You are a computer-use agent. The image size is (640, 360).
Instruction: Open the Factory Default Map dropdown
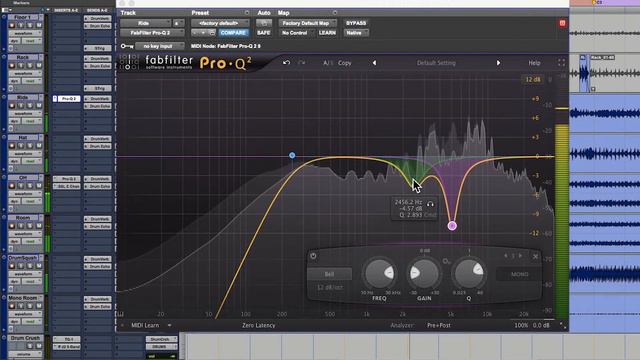pos(308,23)
